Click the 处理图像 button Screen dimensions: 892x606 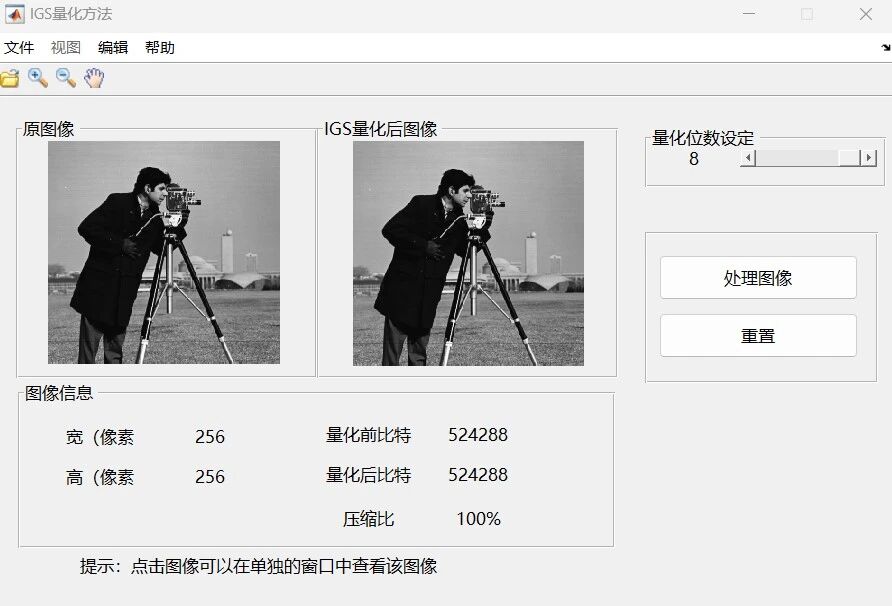pyautogui.click(x=758, y=278)
